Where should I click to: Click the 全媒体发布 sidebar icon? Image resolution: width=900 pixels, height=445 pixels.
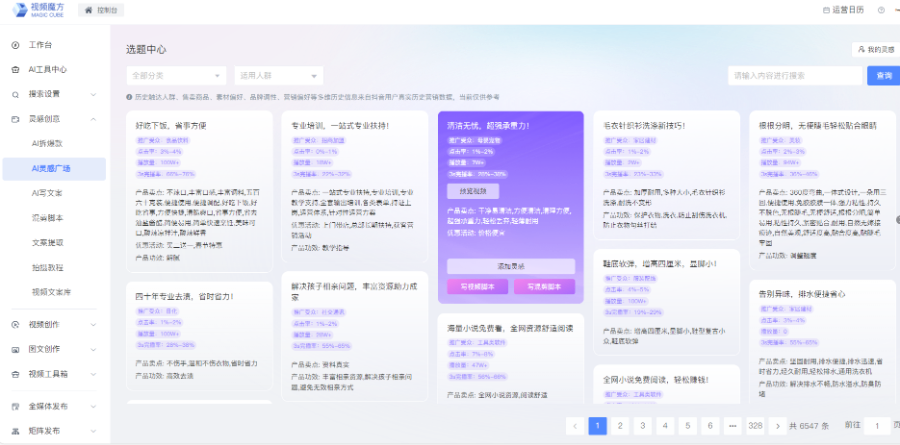click(x=15, y=407)
